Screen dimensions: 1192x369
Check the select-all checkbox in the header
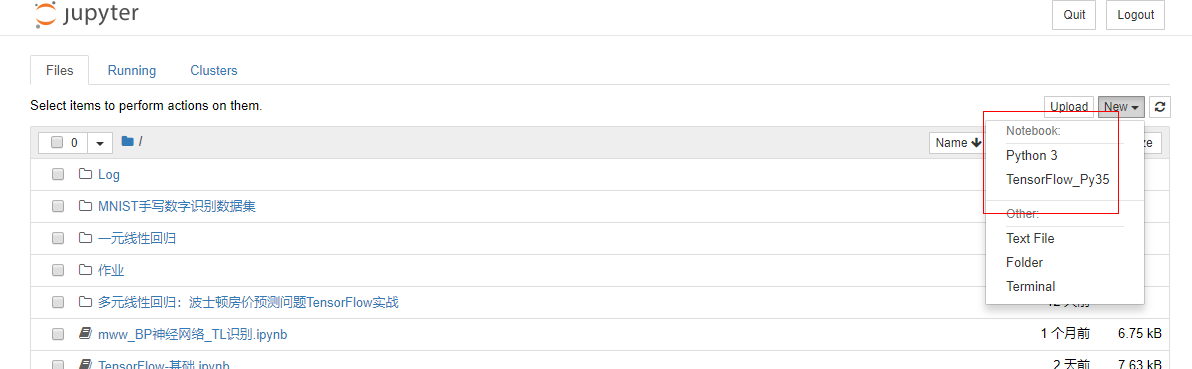coord(56,142)
